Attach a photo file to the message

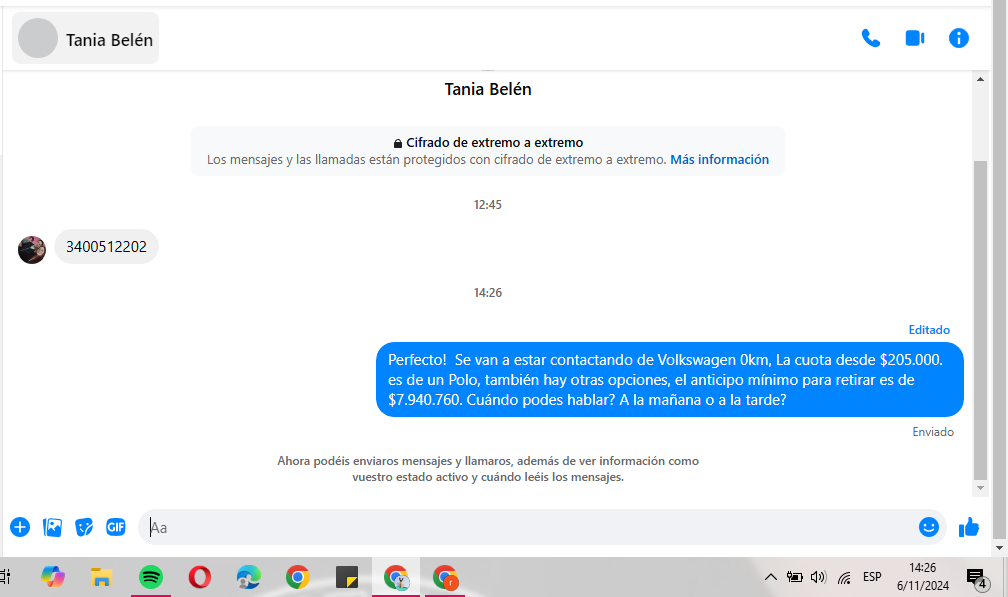52,527
